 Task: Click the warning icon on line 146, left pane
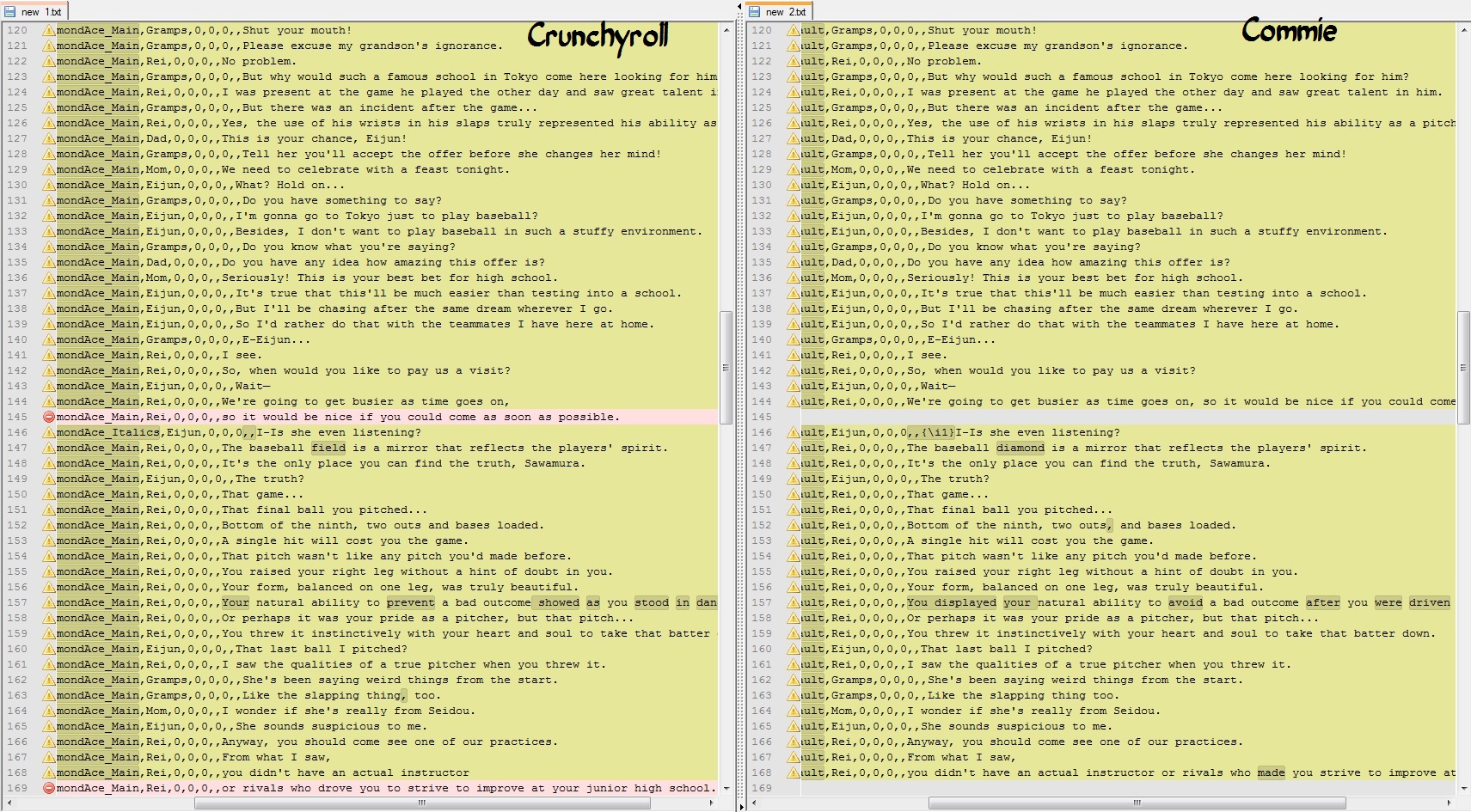click(x=49, y=432)
